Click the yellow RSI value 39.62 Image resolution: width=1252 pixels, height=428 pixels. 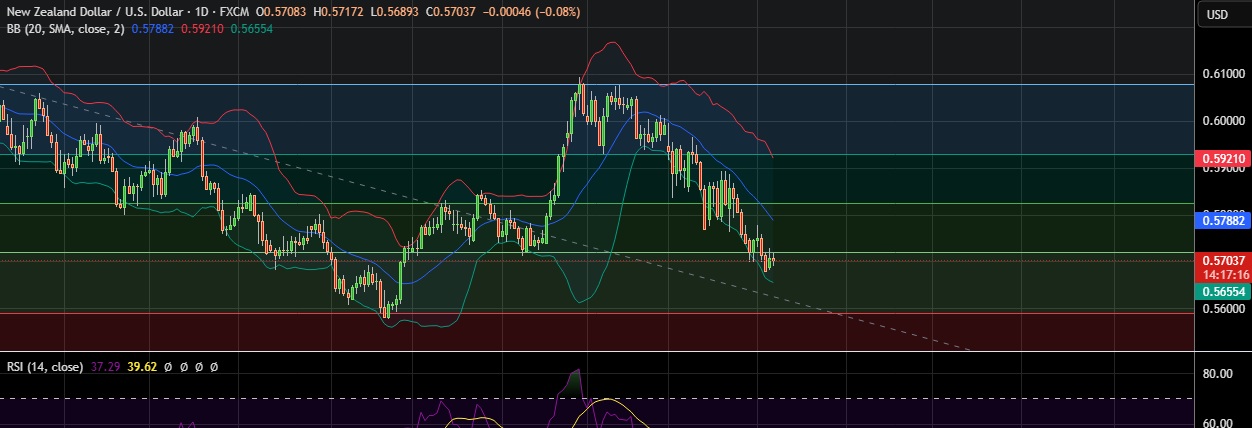pyautogui.click(x=139, y=367)
